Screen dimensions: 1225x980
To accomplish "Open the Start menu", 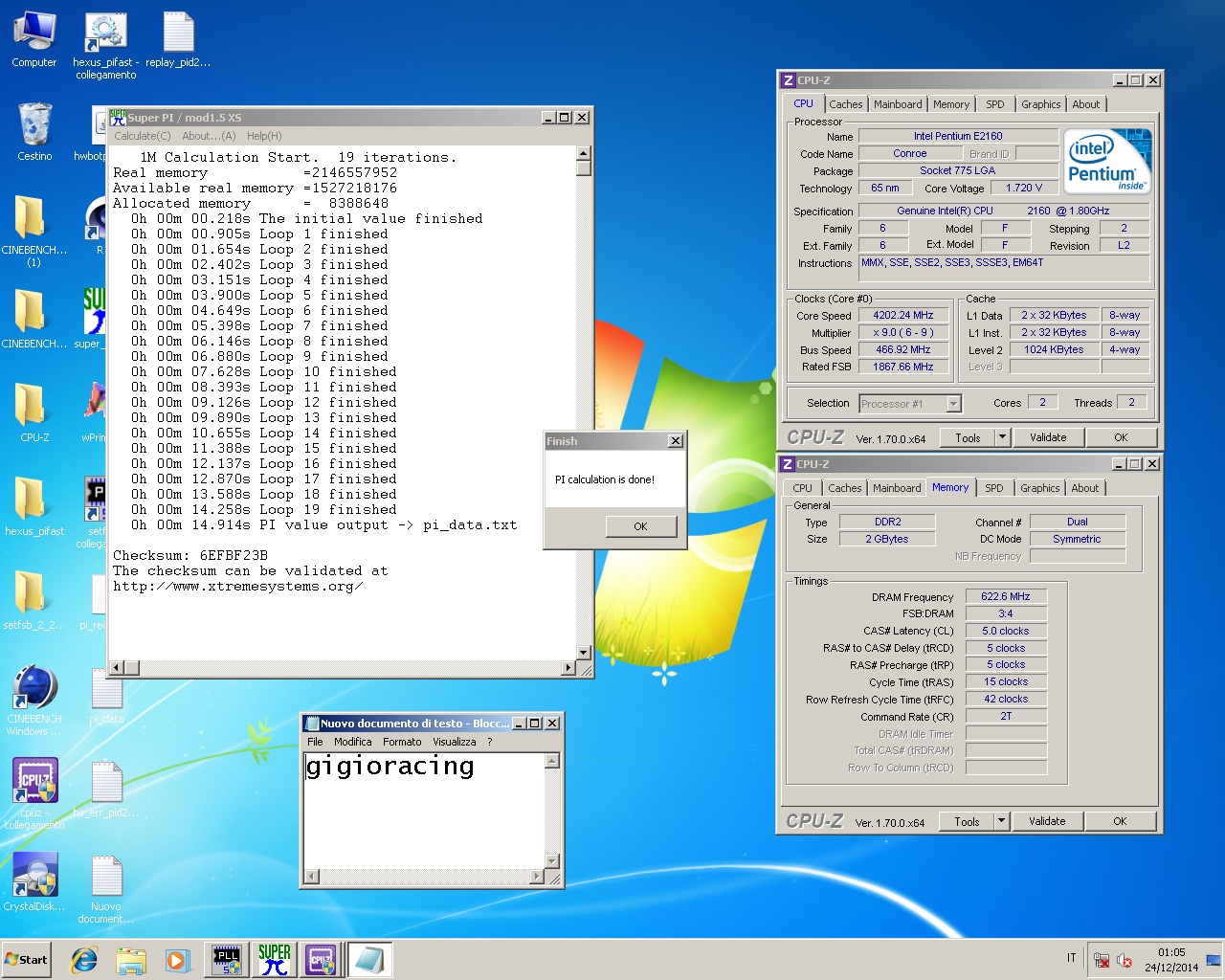I will [x=27, y=960].
